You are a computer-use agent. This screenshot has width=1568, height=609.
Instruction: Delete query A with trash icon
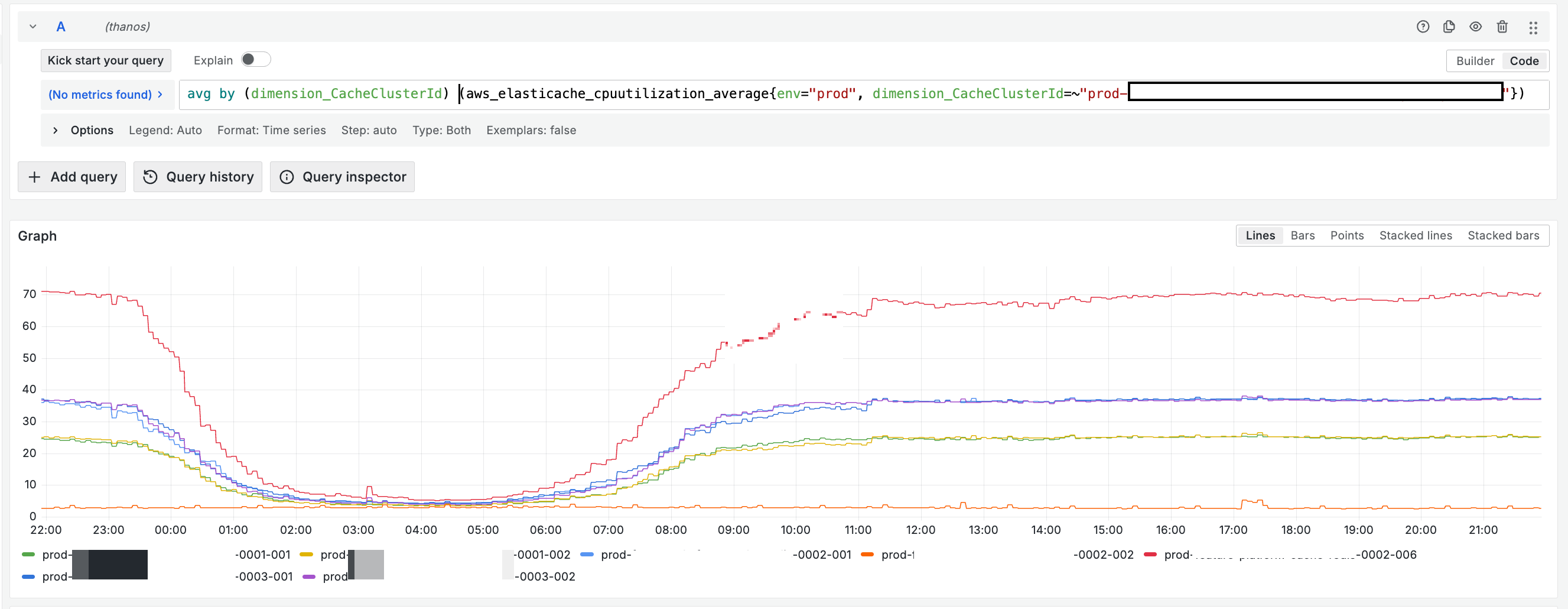(x=1502, y=26)
